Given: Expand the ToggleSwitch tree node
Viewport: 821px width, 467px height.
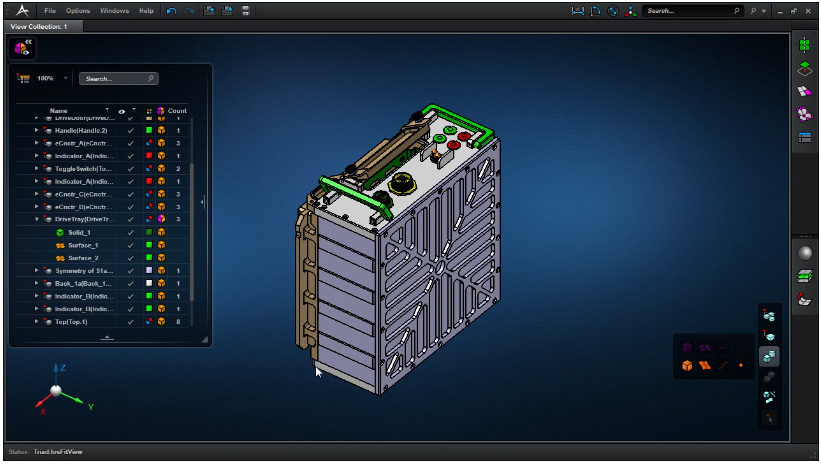Looking at the screenshot, I should tap(36, 169).
